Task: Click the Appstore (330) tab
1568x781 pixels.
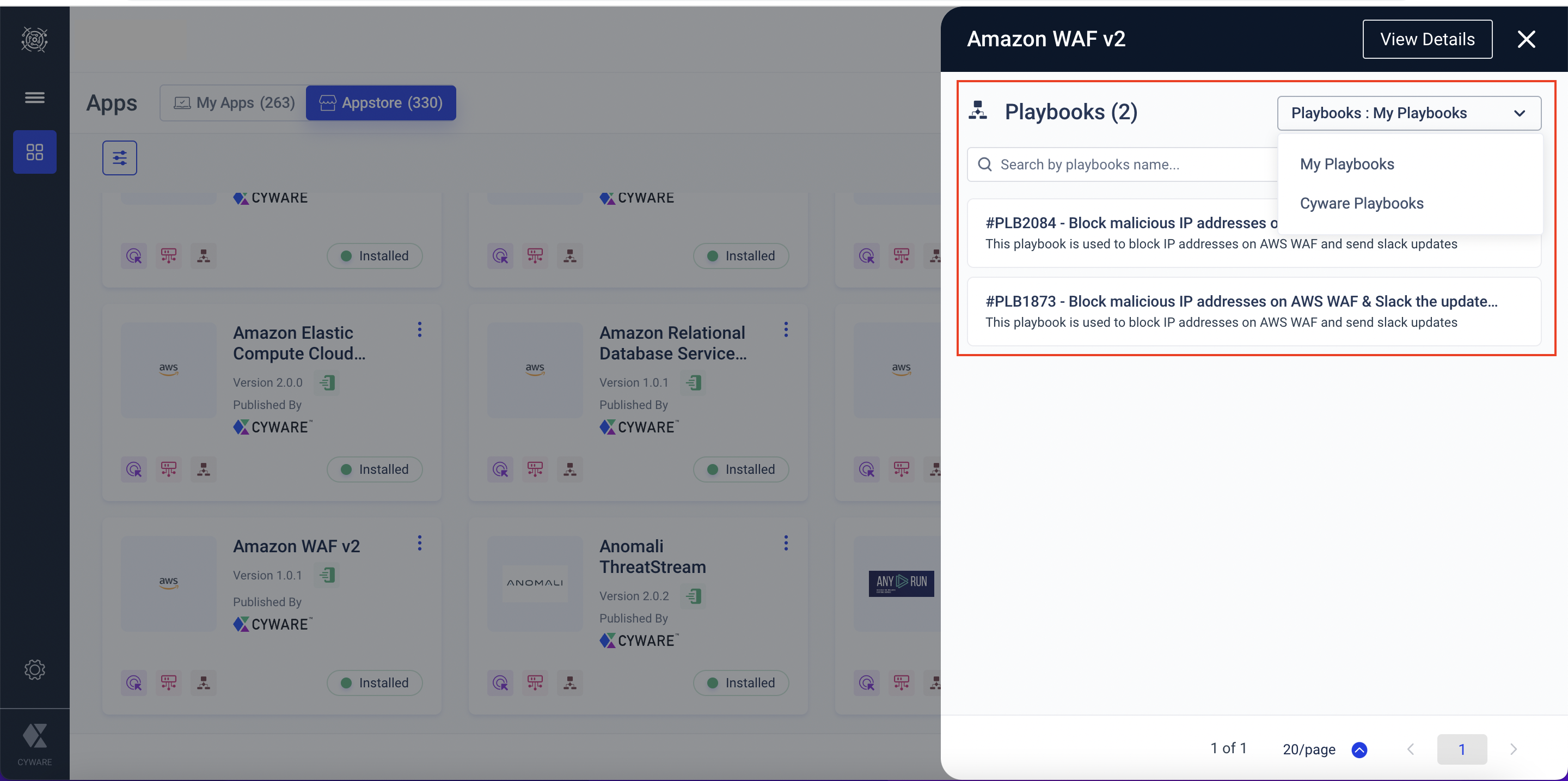Action: (x=381, y=102)
